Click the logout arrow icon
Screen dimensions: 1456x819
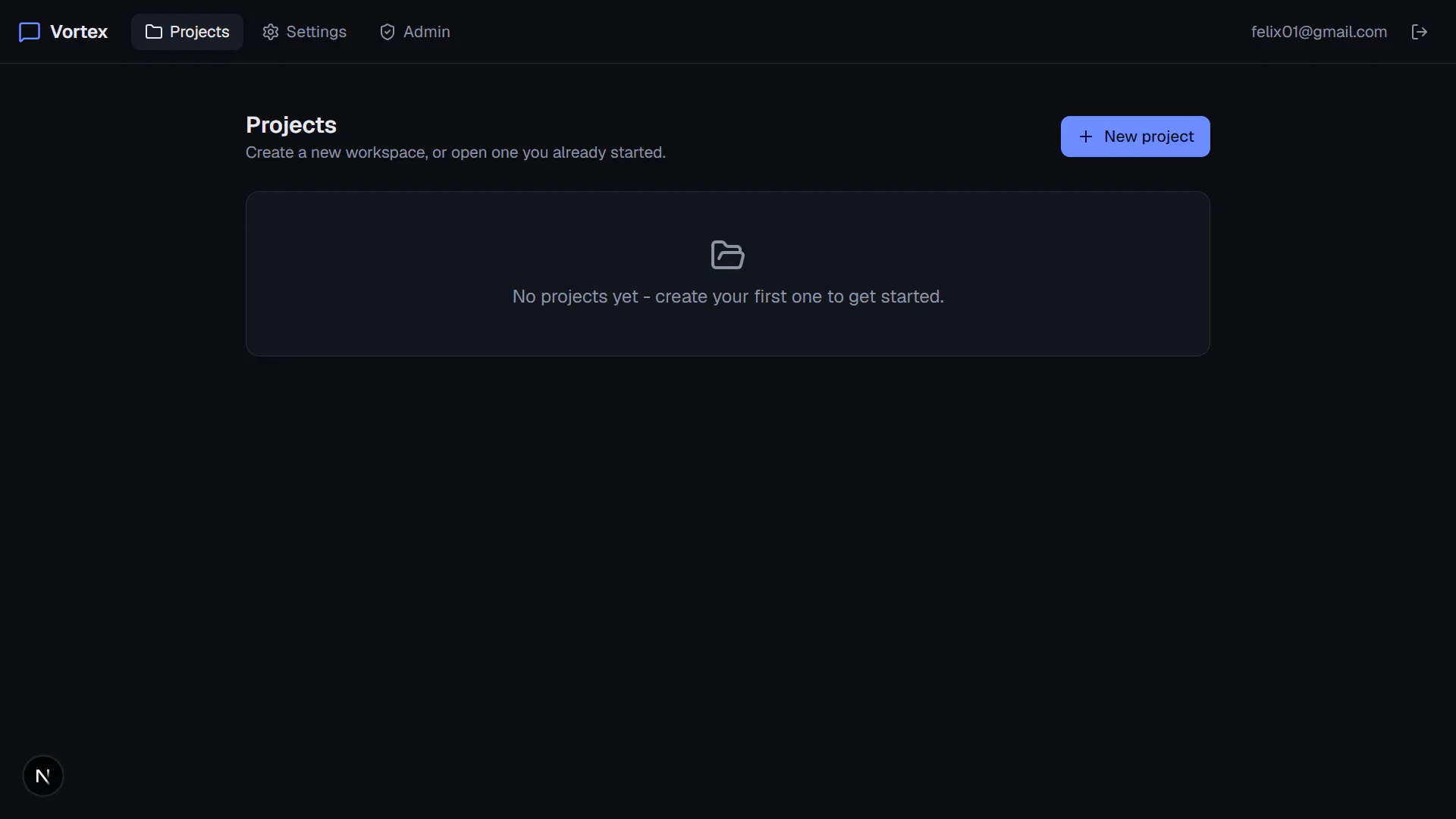point(1420,32)
